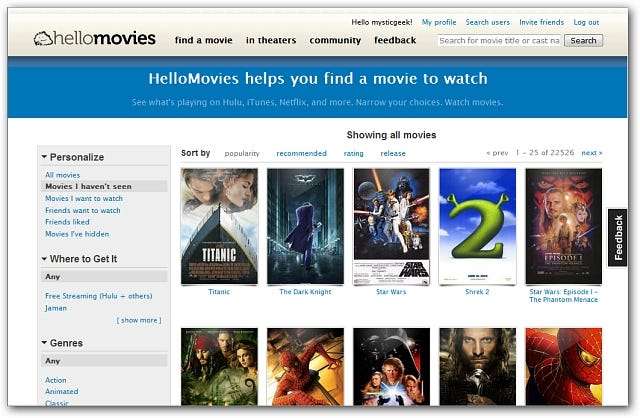The image size is (640, 418).
Task: Show more sources under Where to Get It
Action: pos(139,320)
